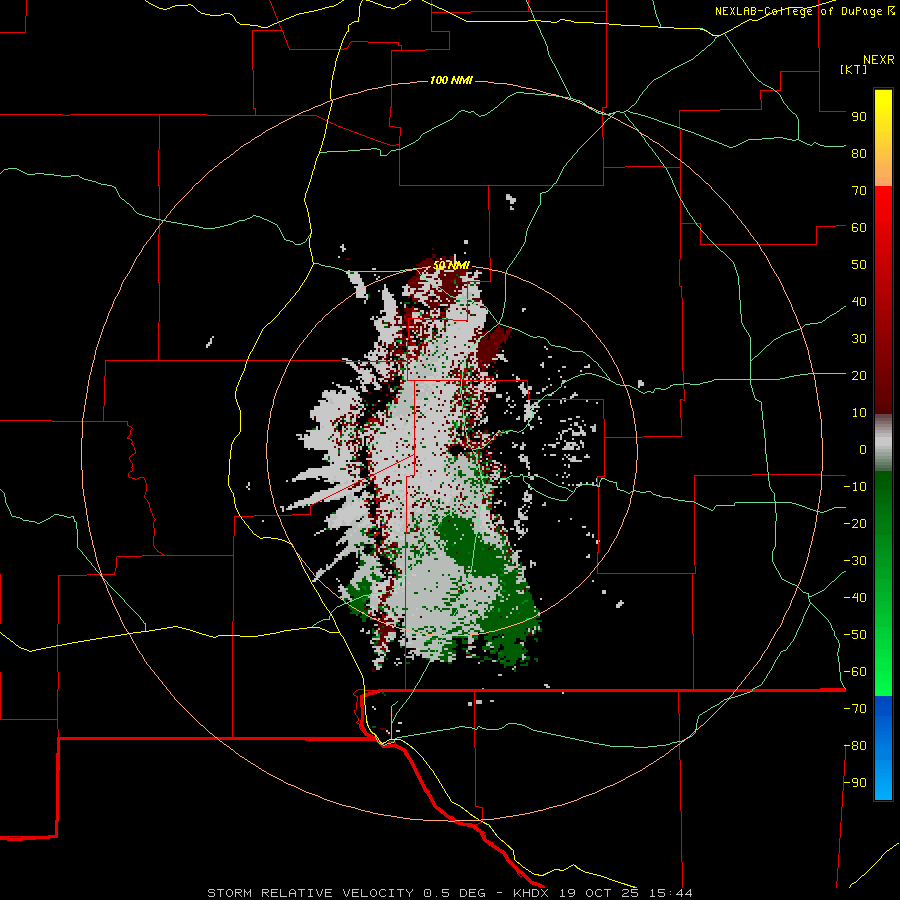The width and height of the screenshot is (900, 900).
Task: Click the -50 value on velocity scale
Action: click(x=855, y=635)
